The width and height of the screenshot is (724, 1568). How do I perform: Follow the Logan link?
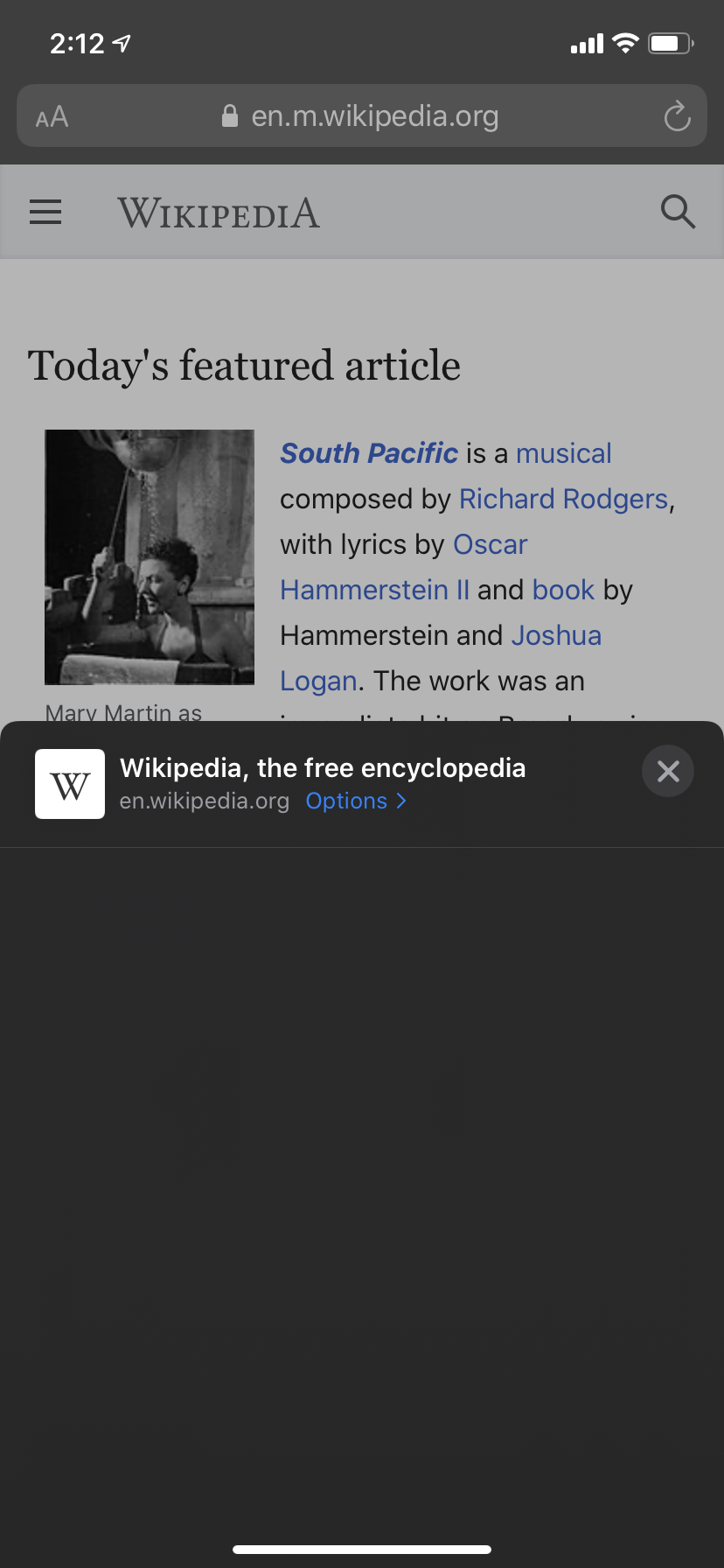pos(318,681)
